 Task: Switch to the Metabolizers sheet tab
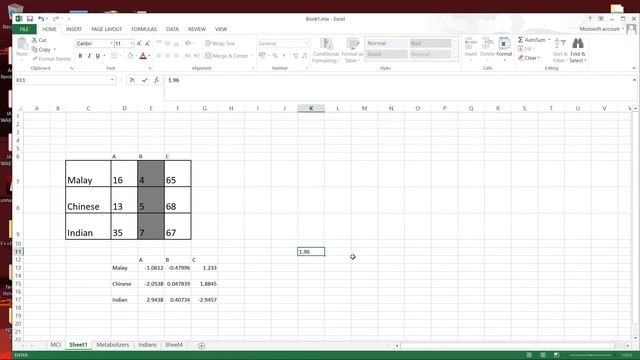(x=113, y=345)
